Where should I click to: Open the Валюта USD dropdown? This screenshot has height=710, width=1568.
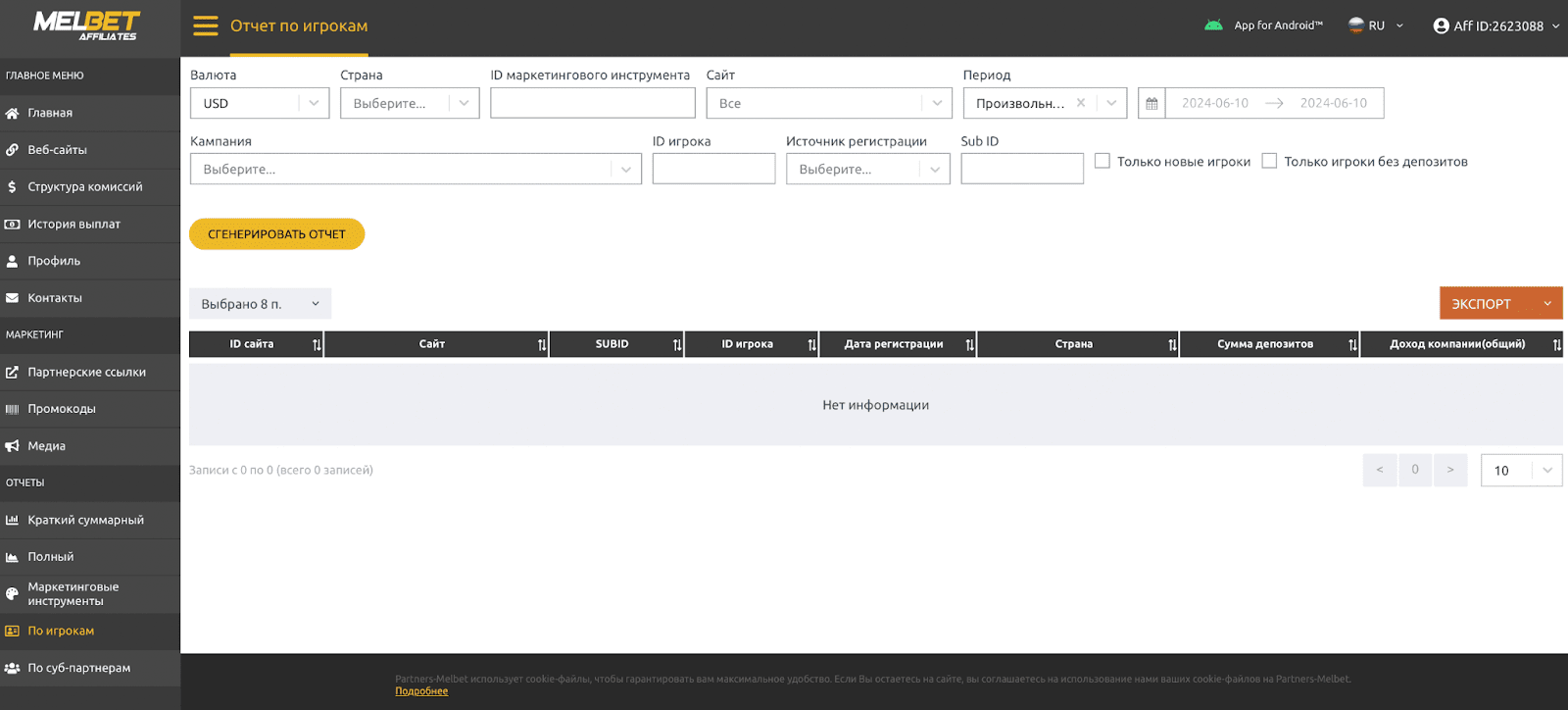pos(260,103)
